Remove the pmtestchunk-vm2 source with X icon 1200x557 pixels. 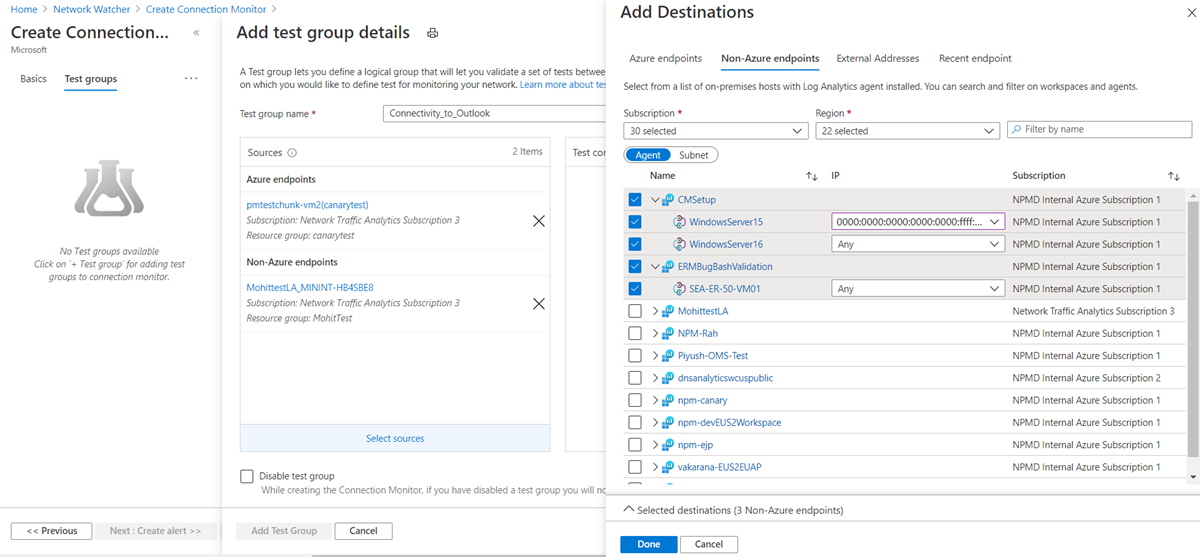click(538, 221)
